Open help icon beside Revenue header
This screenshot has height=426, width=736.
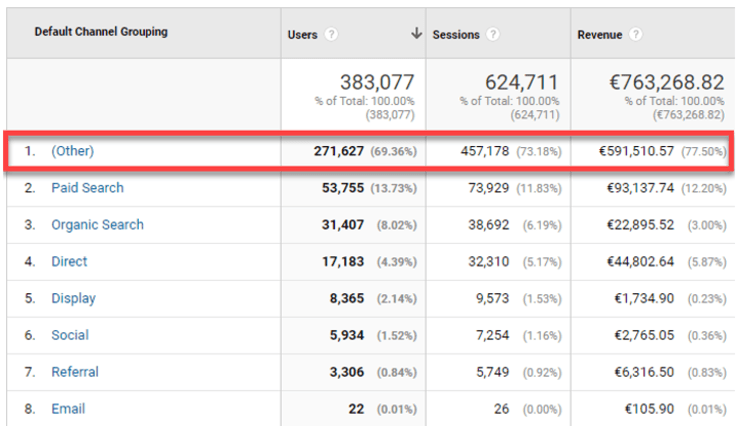(x=636, y=34)
